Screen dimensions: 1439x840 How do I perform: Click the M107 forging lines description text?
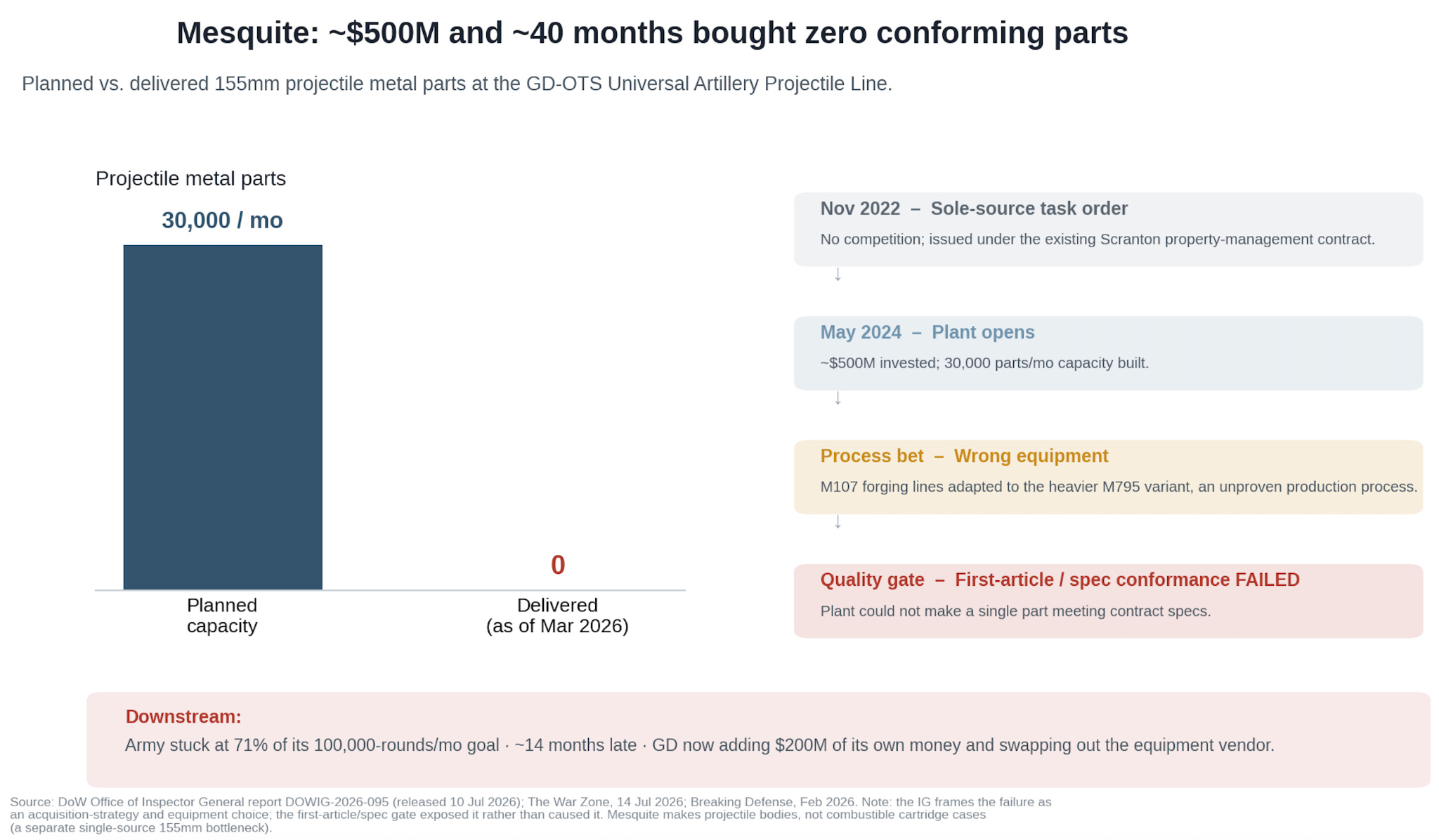pyautogui.click(x=1119, y=486)
